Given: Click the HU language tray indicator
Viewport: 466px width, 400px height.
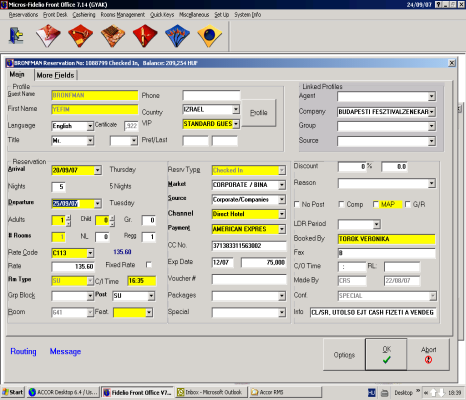Looking at the screenshot, I should click(371, 393).
